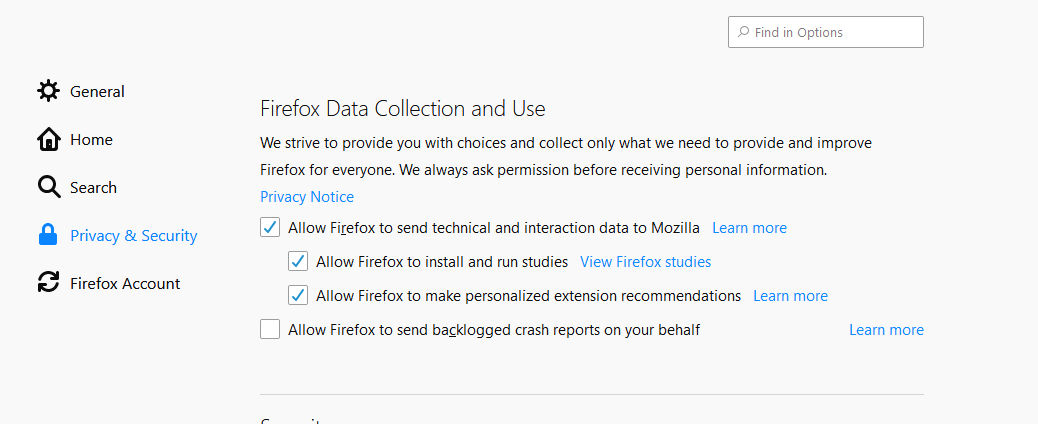Learn more about technical and interaction data
This screenshot has width=1038, height=424.
pyautogui.click(x=749, y=228)
